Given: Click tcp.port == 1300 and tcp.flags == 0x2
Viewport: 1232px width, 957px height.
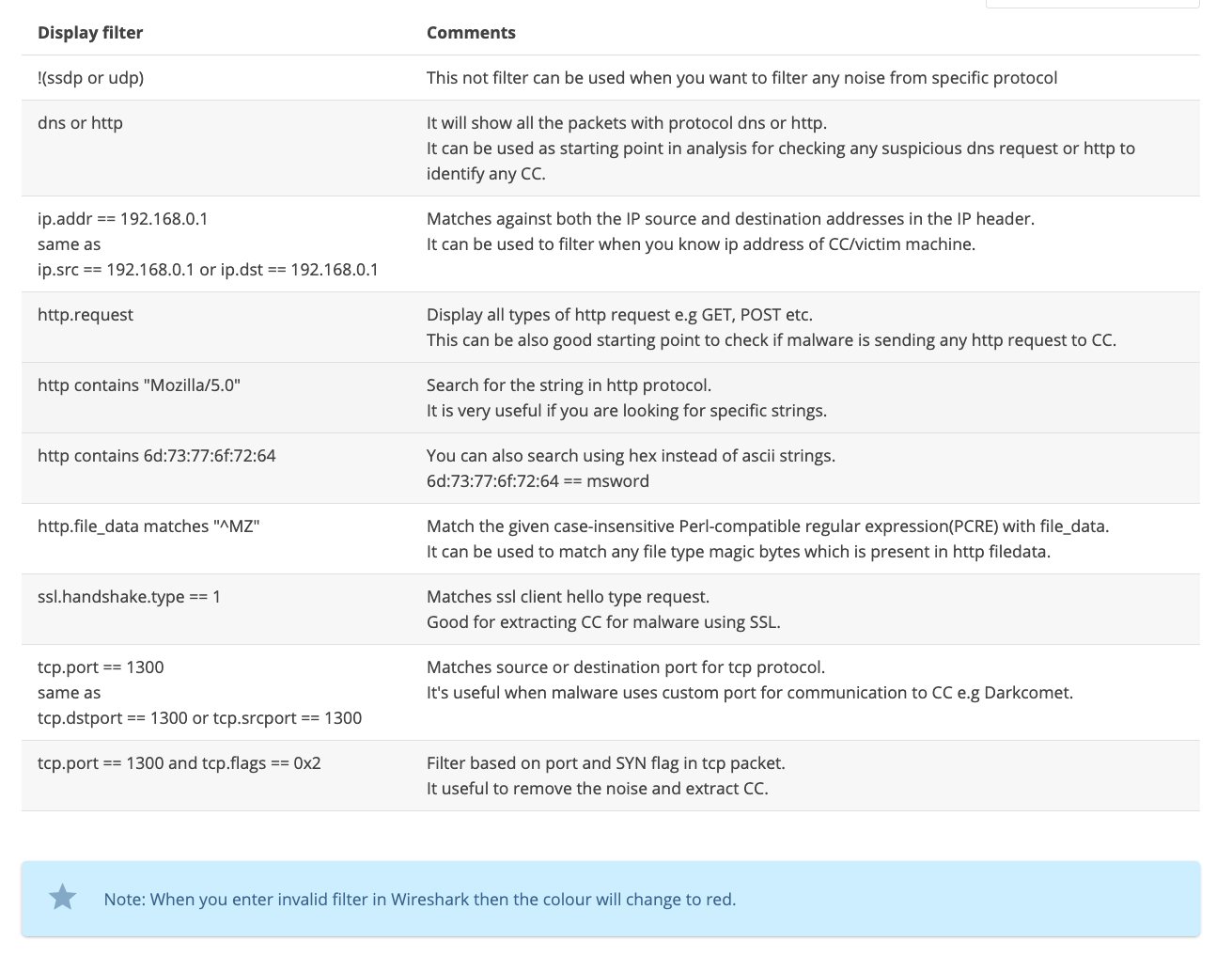Looking at the screenshot, I should pyautogui.click(x=179, y=763).
